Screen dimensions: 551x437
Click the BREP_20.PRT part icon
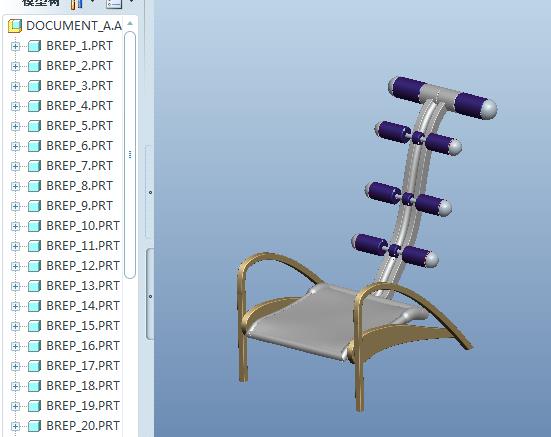tap(34, 426)
